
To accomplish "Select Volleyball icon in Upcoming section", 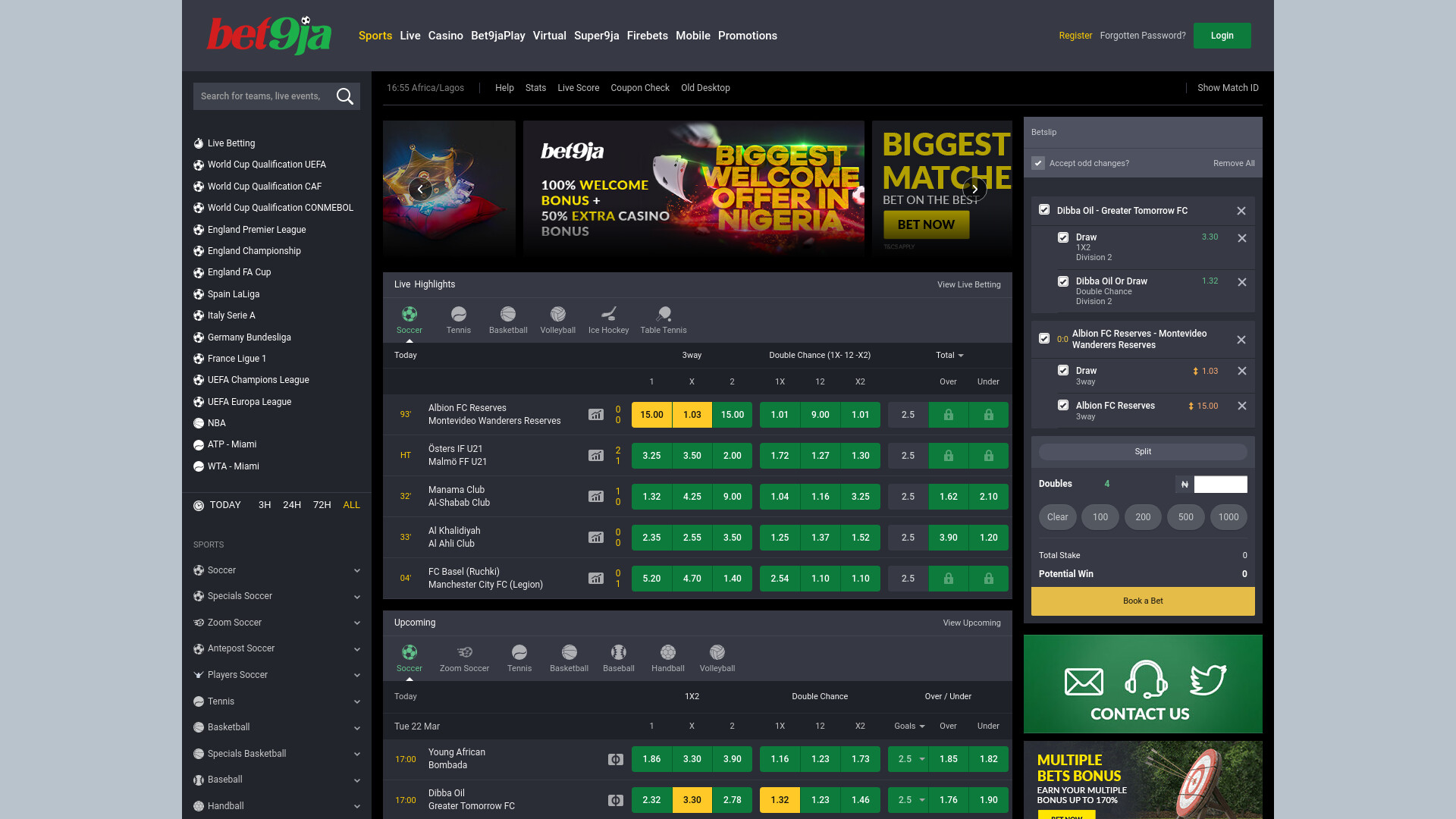I will click(x=717, y=652).
